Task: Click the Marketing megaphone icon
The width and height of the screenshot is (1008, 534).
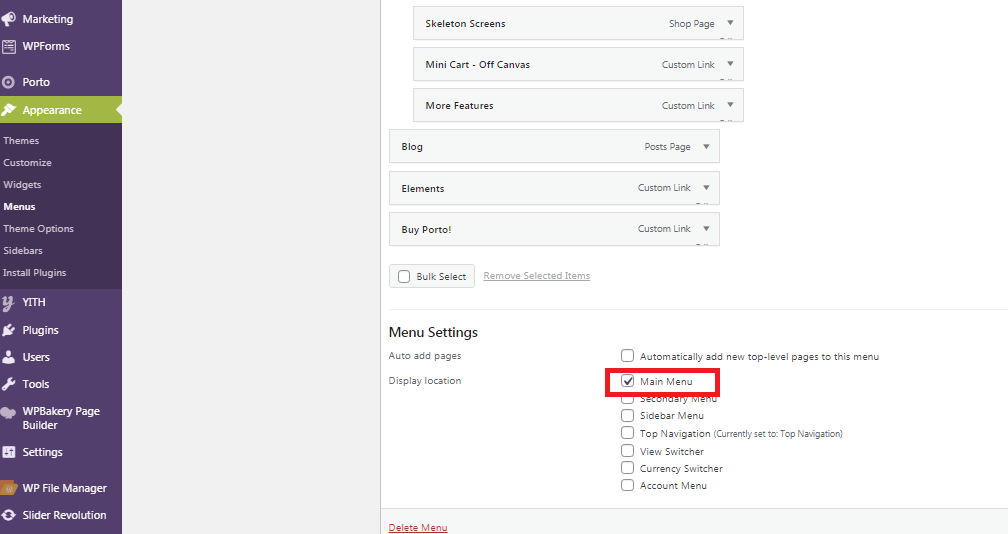Action: [x=8, y=19]
